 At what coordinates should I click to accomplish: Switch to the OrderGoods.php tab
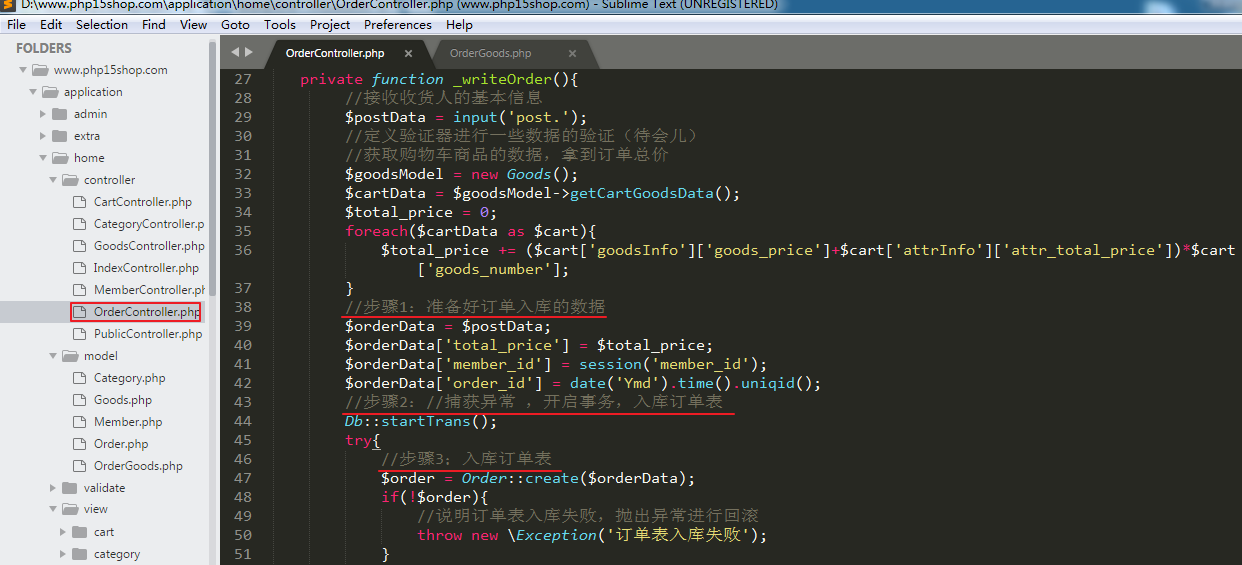(x=490, y=53)
